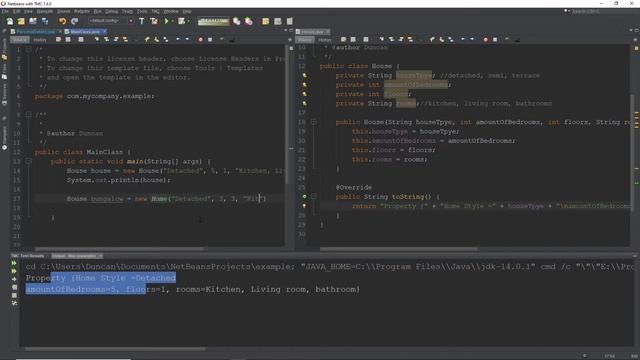The height and width of the screenshot is (360, 640).
Task: Click the New Project toolbar icon
Action: [x=21, y=21]
